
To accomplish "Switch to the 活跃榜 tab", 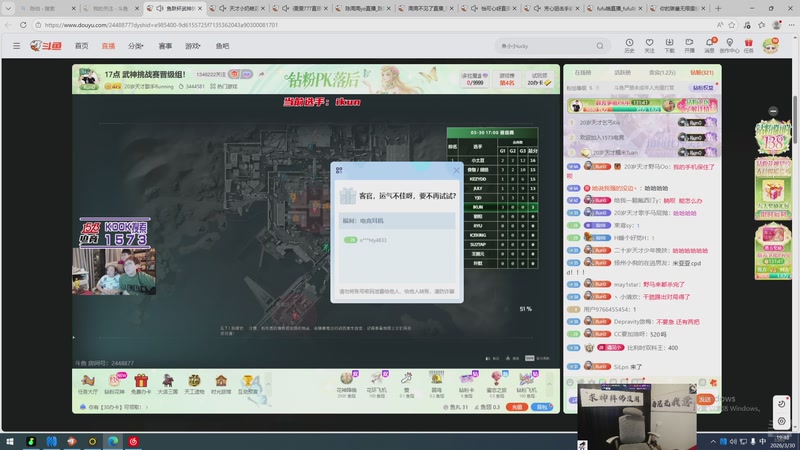I will [622, 72].
